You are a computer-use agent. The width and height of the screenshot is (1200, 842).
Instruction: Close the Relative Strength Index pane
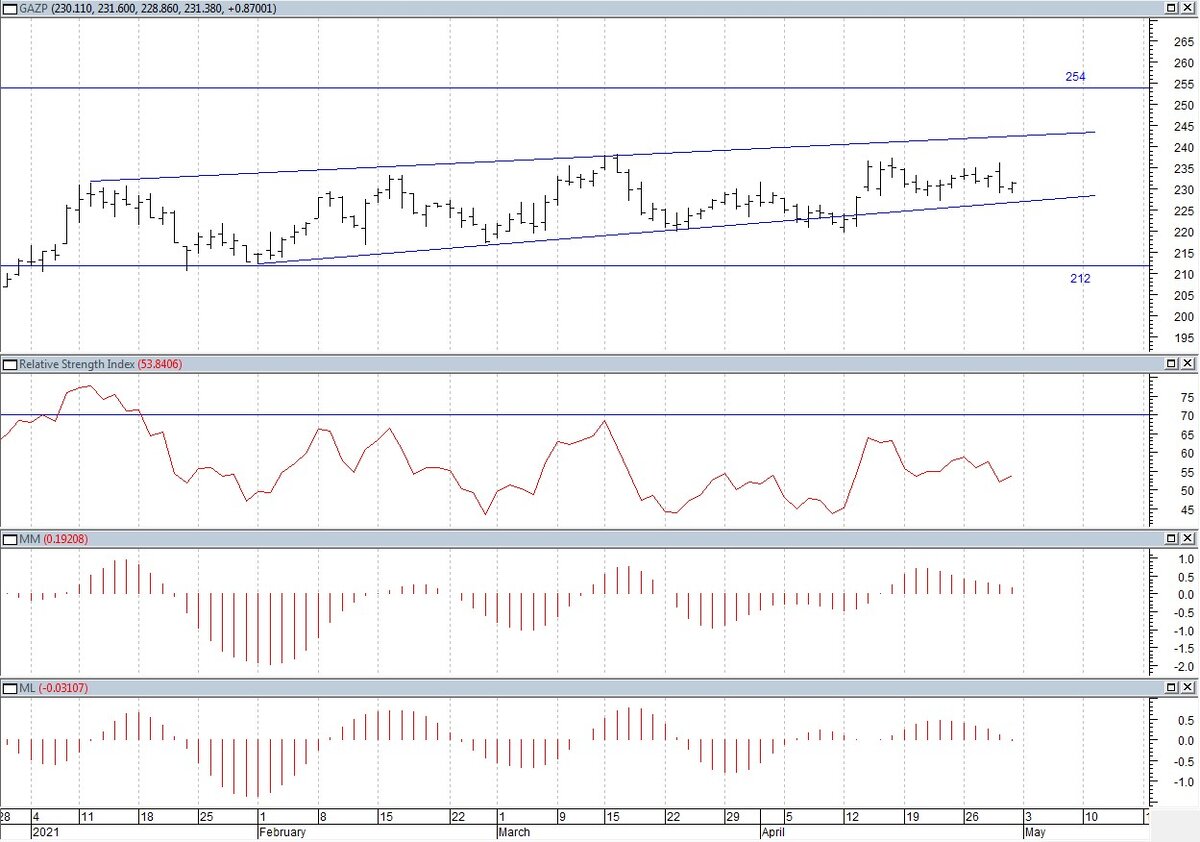tap(1188, 365)
